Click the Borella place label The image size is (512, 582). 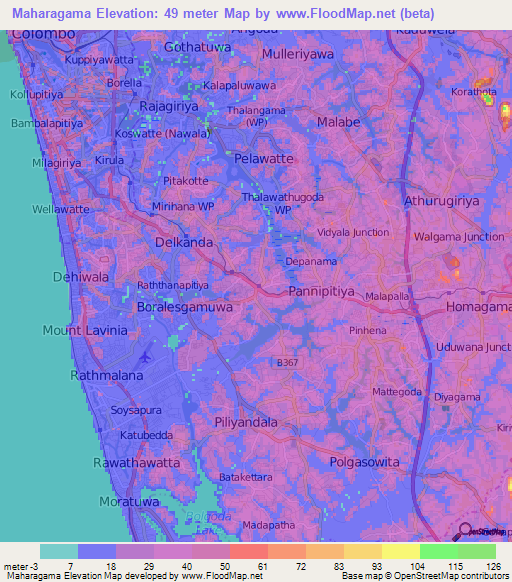[124, 83]
